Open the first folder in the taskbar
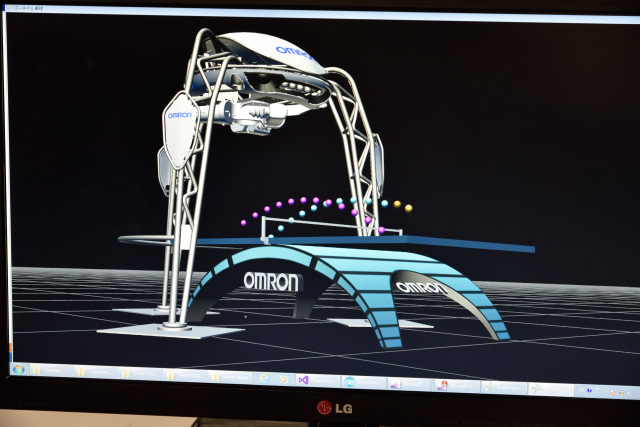This screenshot has width=640, height=427. (51, 371)
